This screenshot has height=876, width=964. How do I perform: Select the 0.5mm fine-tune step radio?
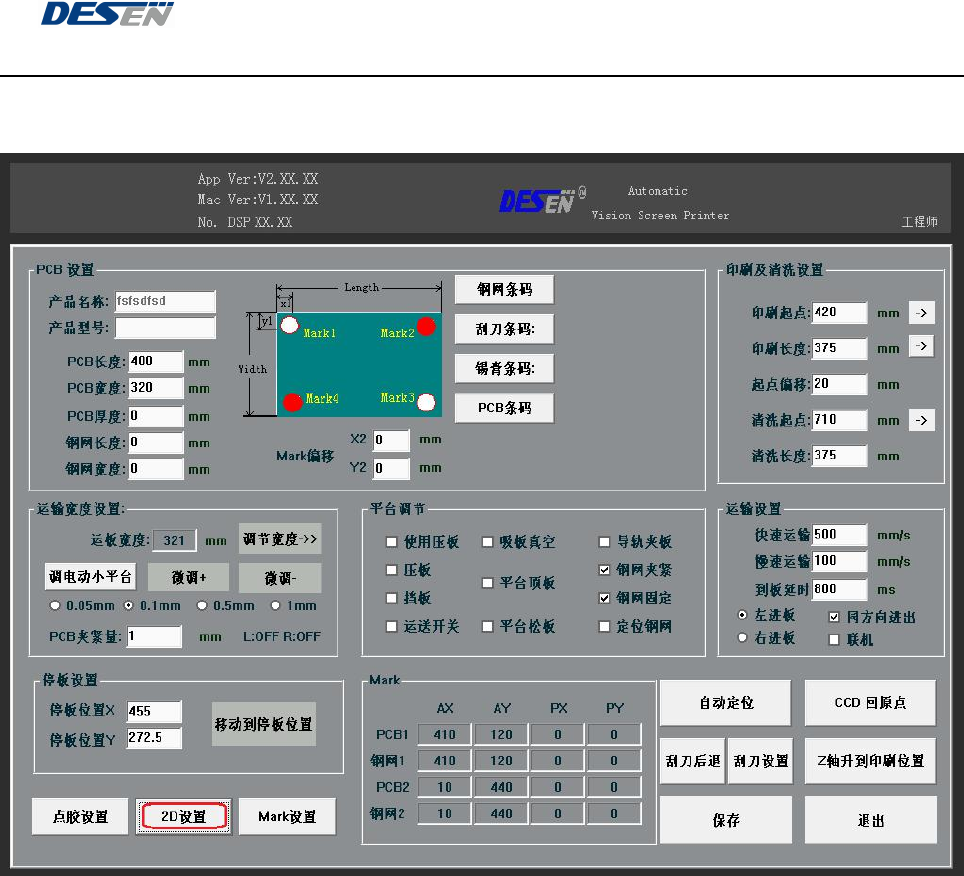point(202,606)
